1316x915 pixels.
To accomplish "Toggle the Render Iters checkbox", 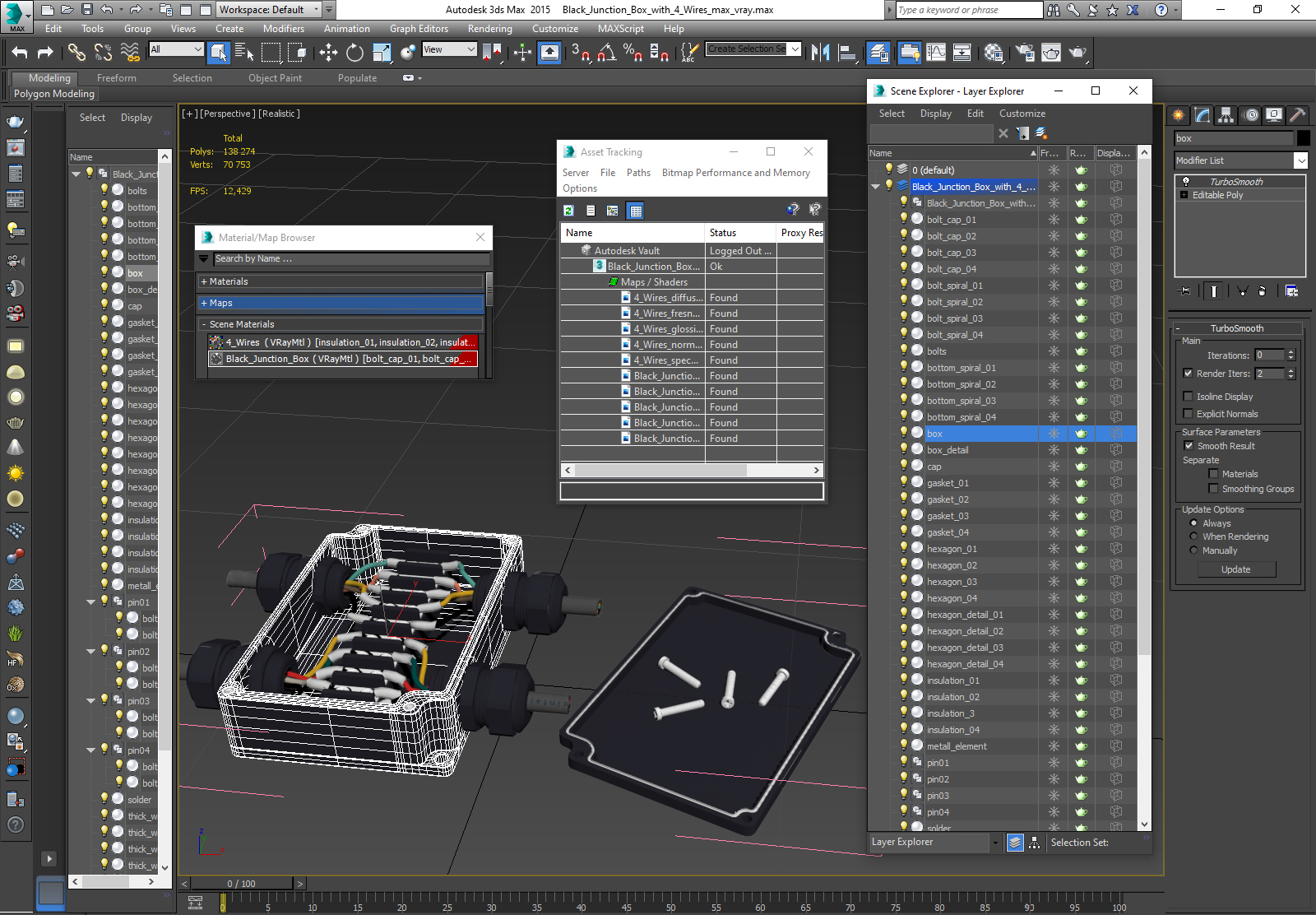I will pyautogui.click(x=1188, y=374).
